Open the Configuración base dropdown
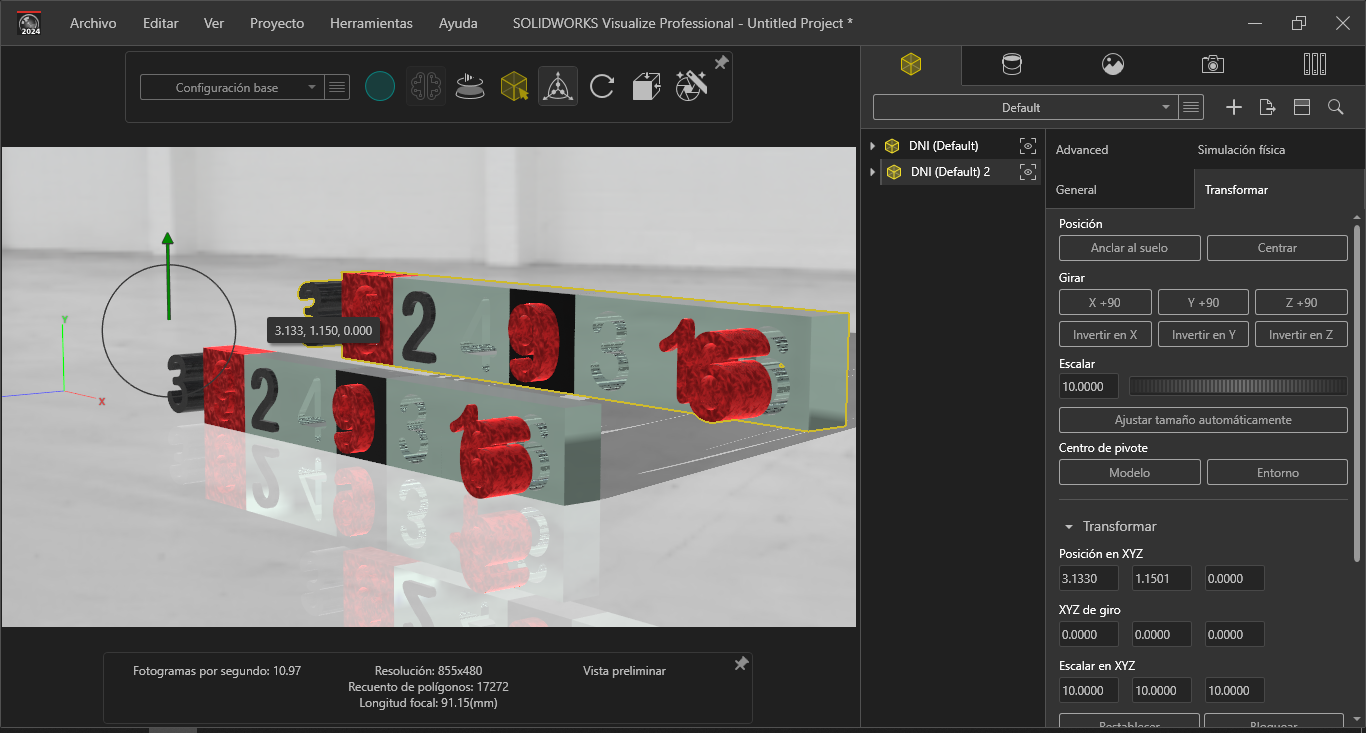Viewport: 1366px width, 733px height. (x=231, y=88)
